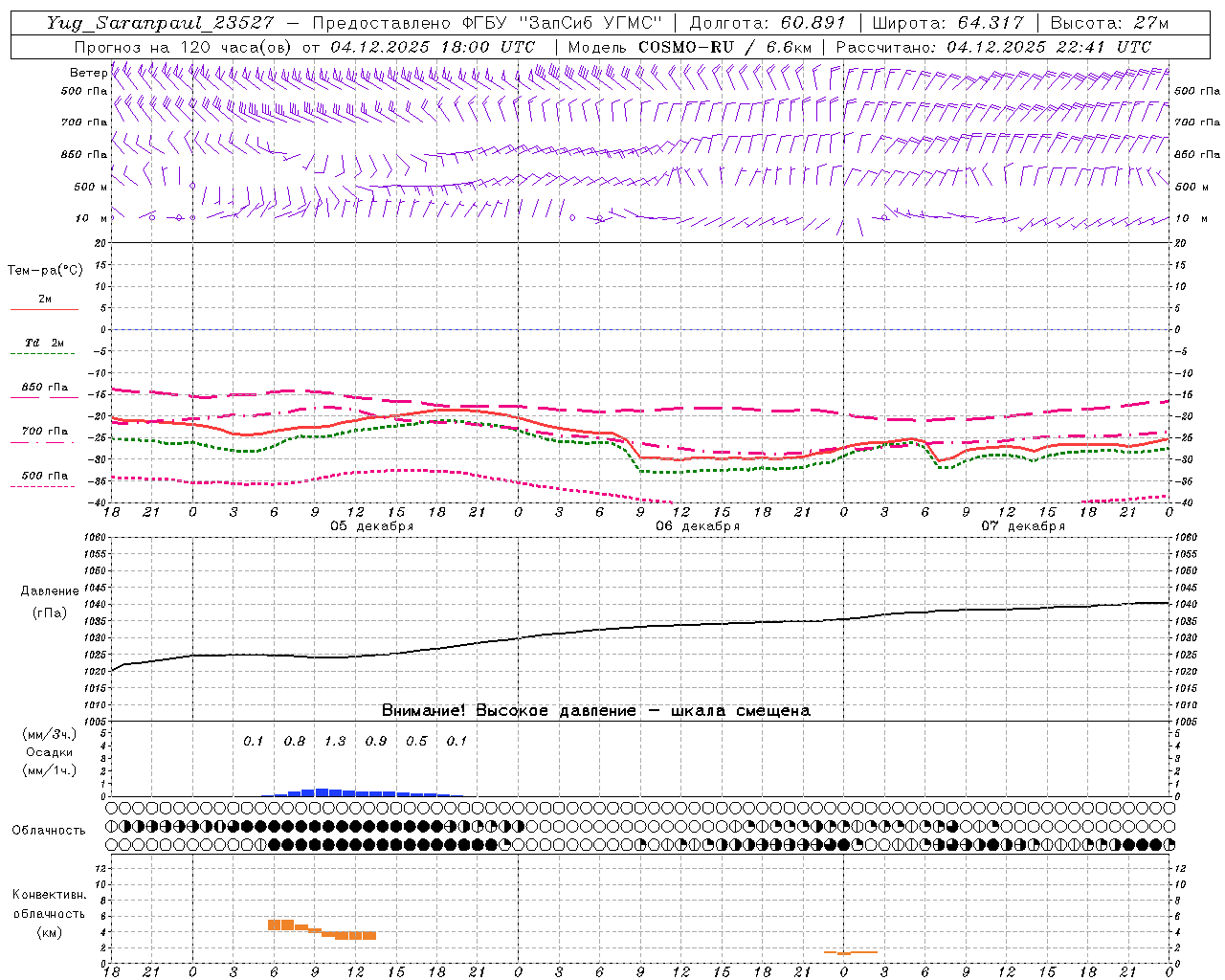Image resolution: width=1225 pixels, height=980 pixels.
Task: Click the 1.3 precipitation amount
Action: point(335,742)
